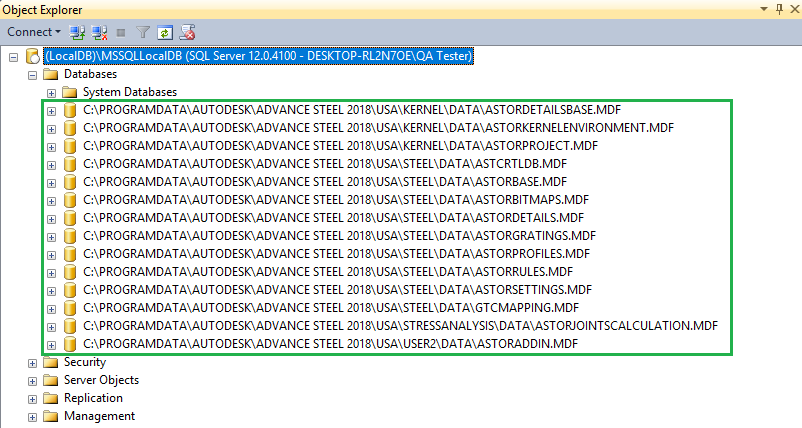802x428 pixels.
Task: Expand the ASTORADDIN.MDF database node
Action: tap(51, 345)
